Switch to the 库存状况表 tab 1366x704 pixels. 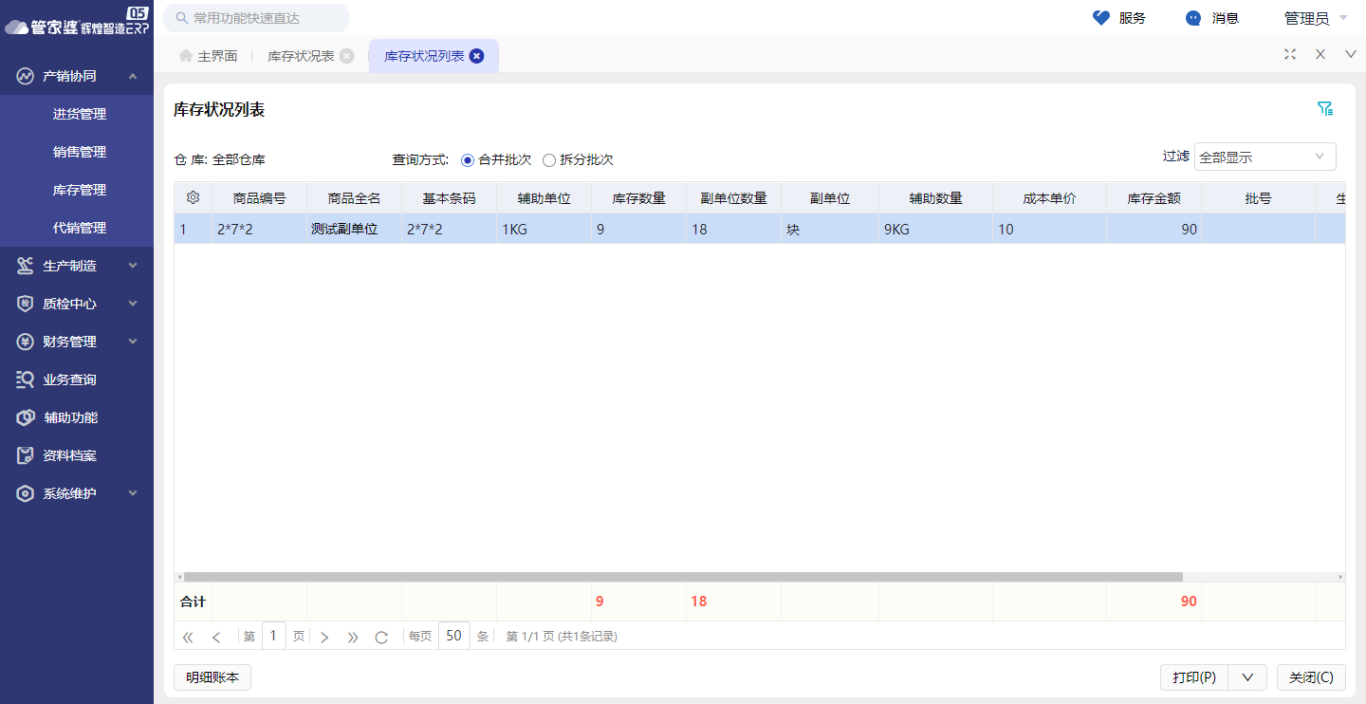tap(300, 56)
